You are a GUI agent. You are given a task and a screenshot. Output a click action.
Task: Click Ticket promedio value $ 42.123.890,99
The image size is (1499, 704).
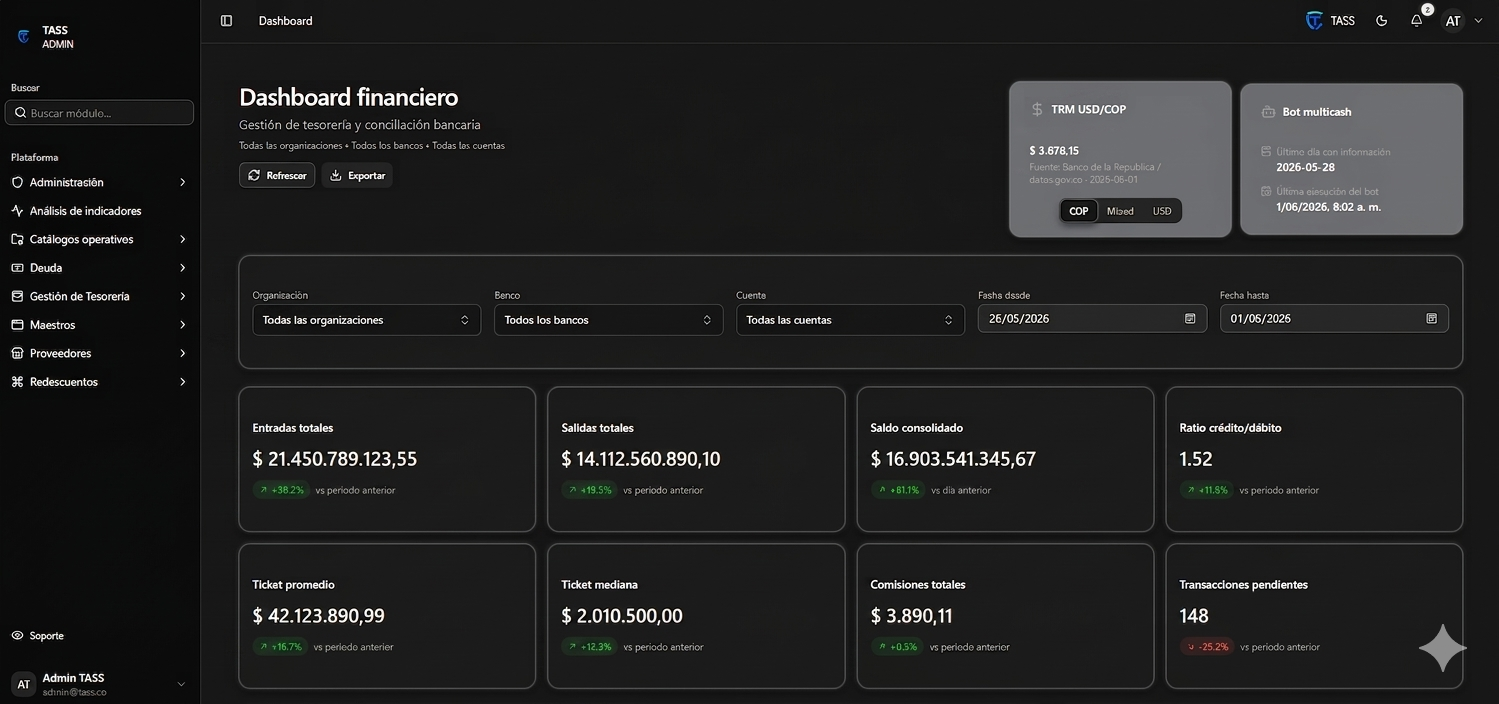[x=319, y=616]
